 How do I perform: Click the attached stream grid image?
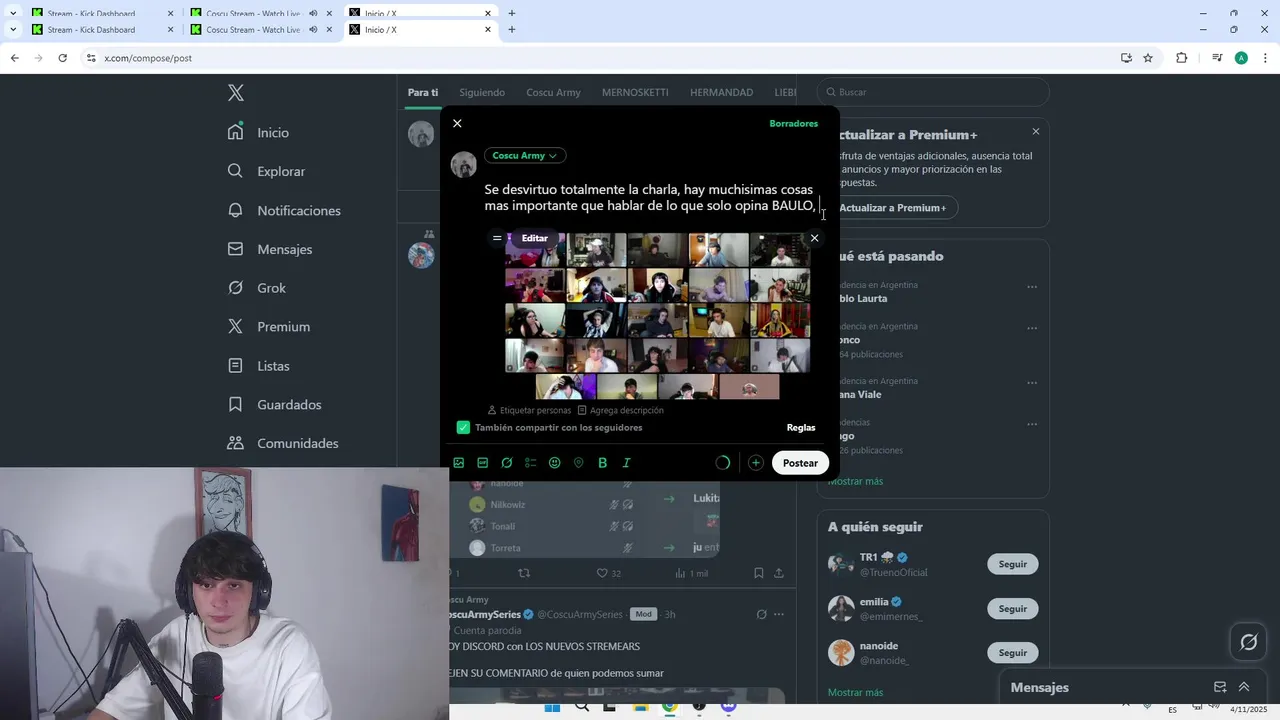[657, 315]
